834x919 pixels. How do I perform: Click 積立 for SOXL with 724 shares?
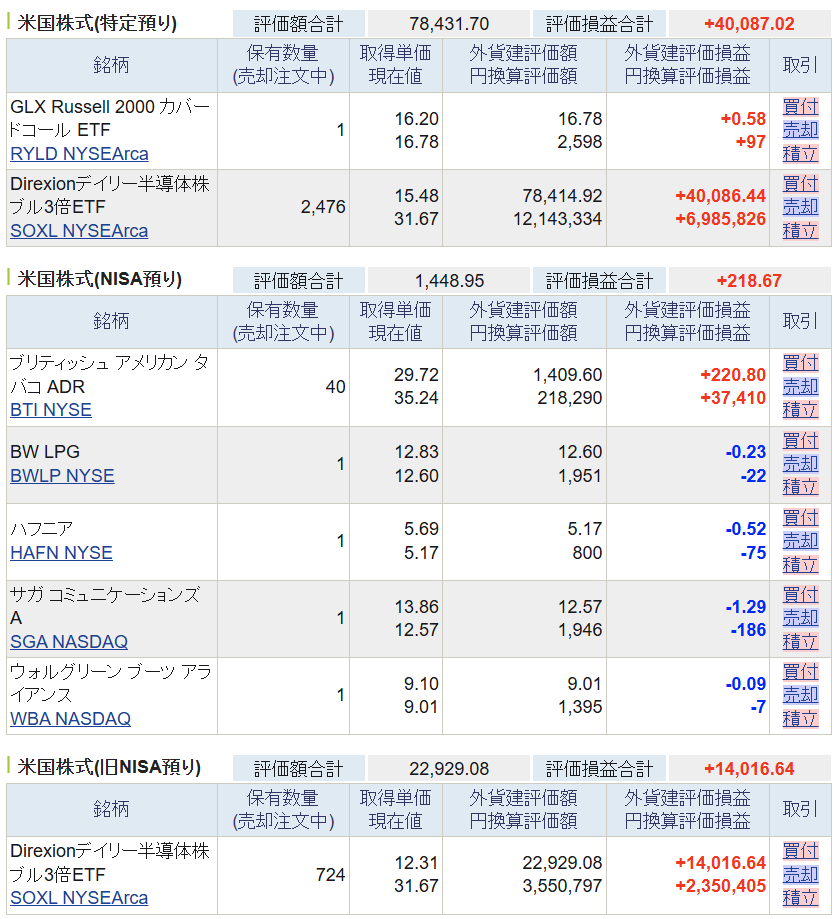click(800, 898)
